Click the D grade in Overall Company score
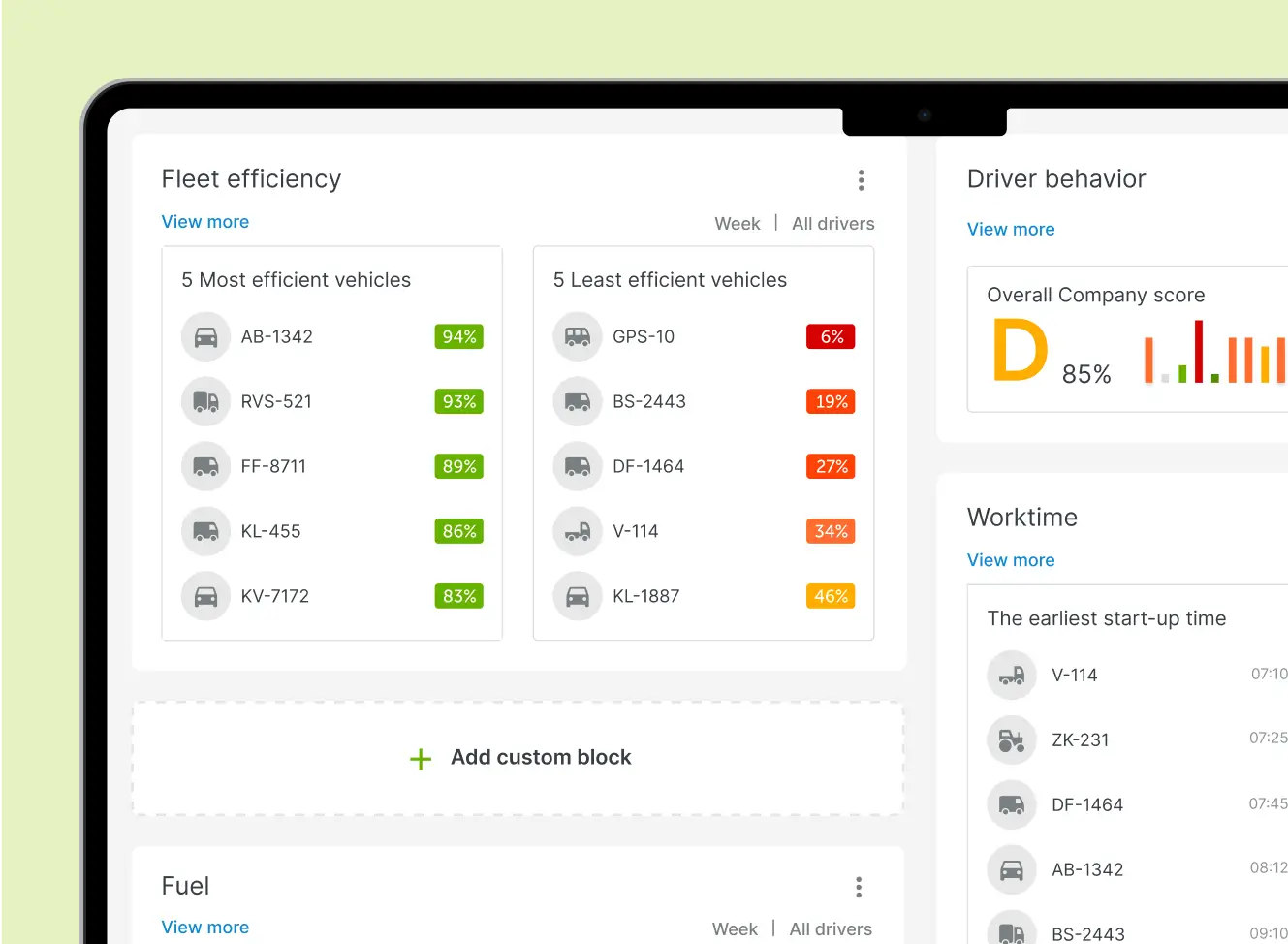1288x944 pixels. click(x=1021, y=351)
